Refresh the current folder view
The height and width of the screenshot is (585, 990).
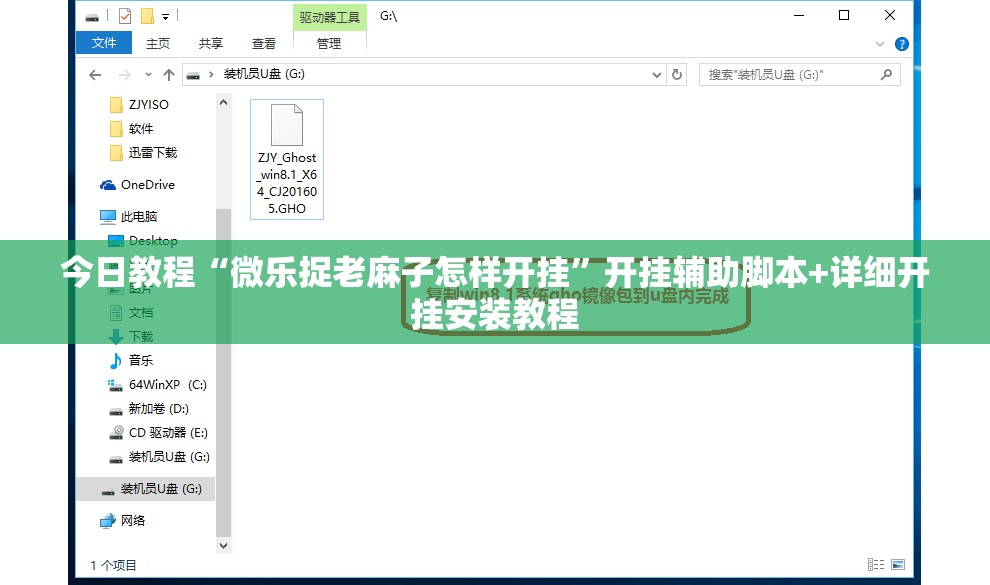[x=677, y=74]
